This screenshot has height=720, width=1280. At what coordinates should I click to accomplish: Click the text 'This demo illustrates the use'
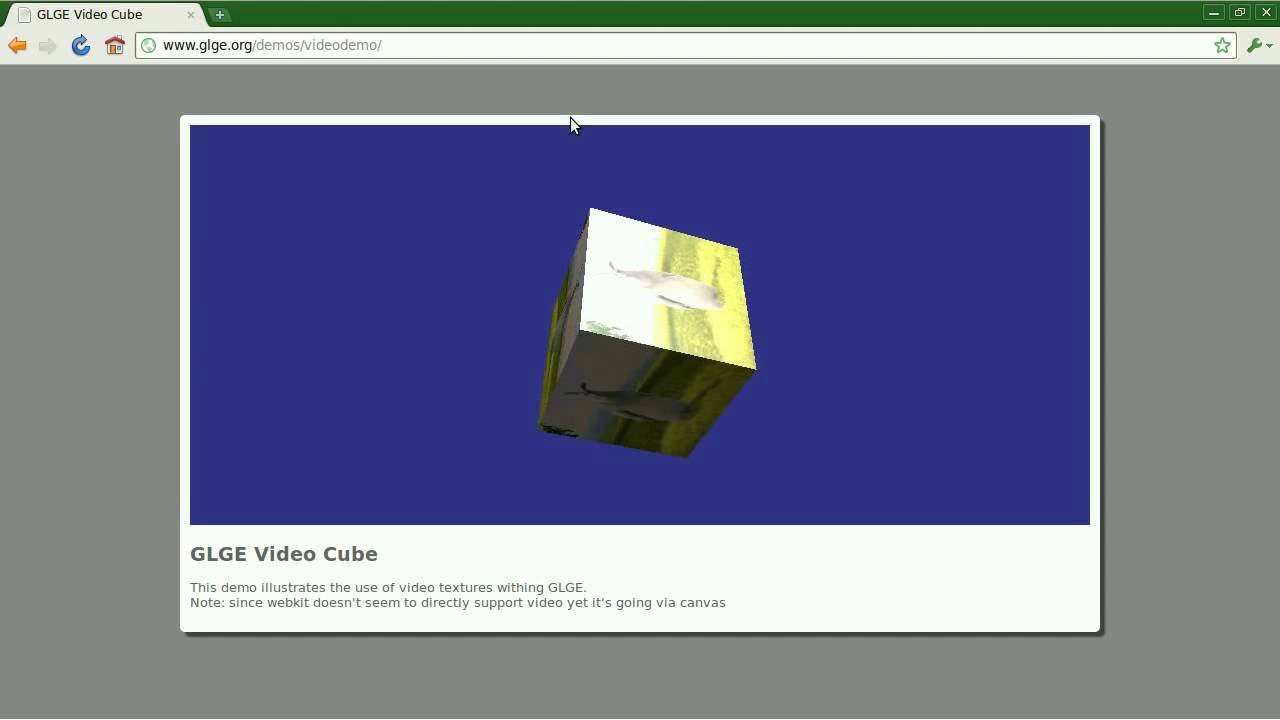pyautogui.click(x=282, y=588)
